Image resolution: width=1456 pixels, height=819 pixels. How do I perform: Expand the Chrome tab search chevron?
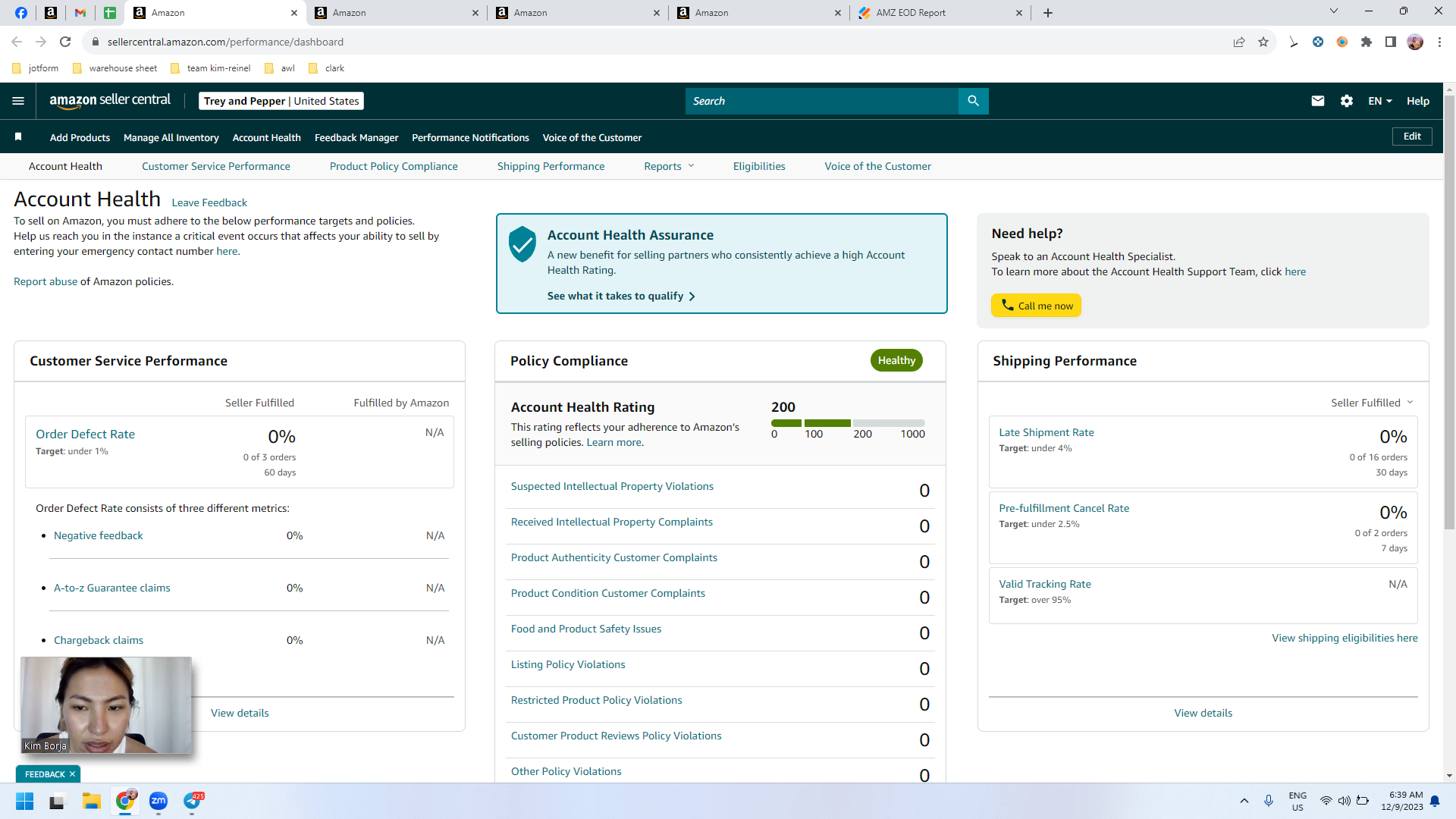coord(1334,11)
